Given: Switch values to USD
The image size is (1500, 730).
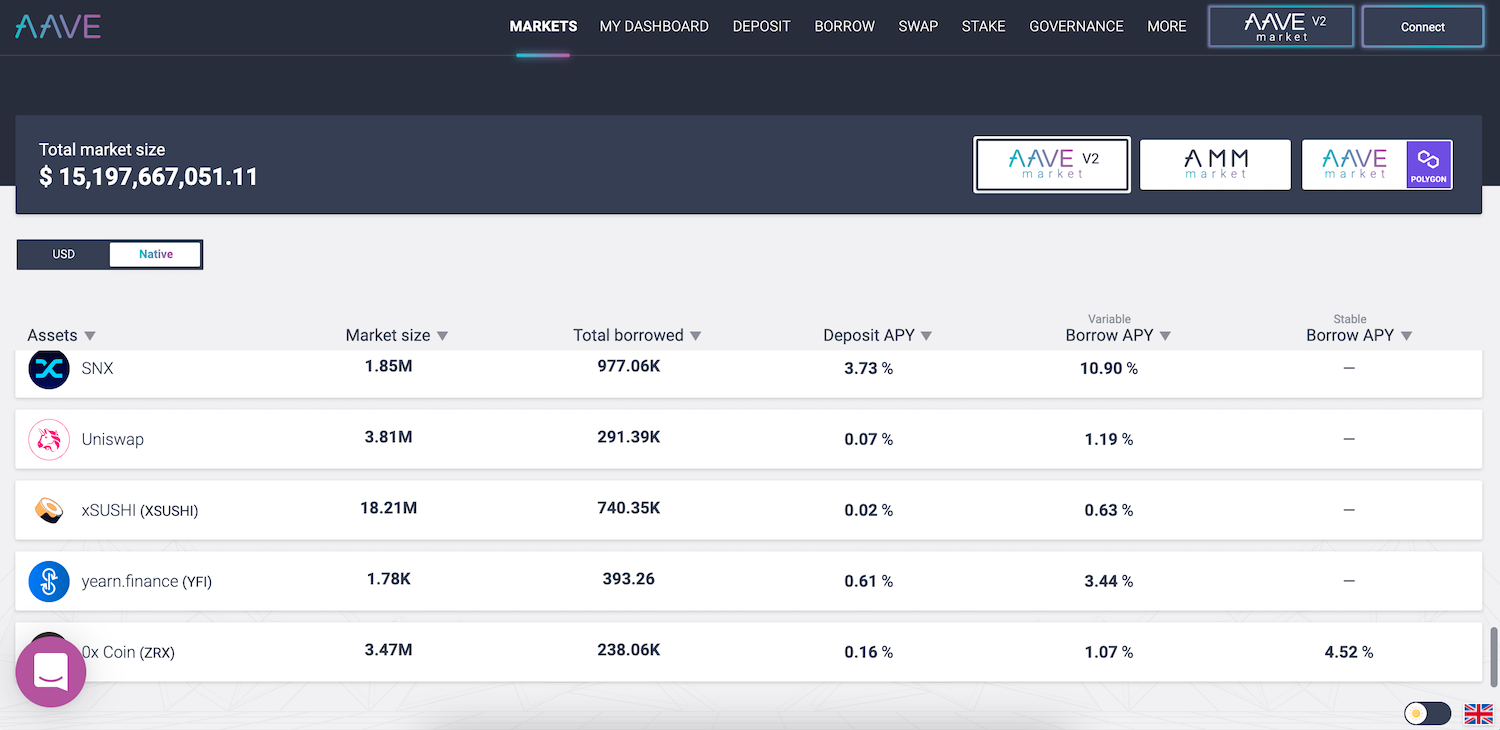Looking at the screenshot, I should point(64,254).
